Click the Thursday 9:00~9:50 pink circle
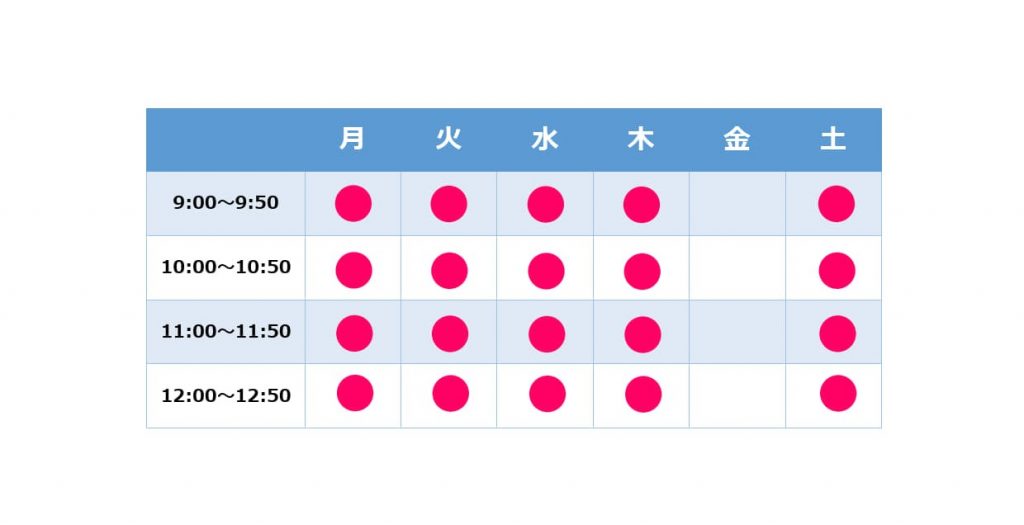1024x525 pixels. click(641, 204)
